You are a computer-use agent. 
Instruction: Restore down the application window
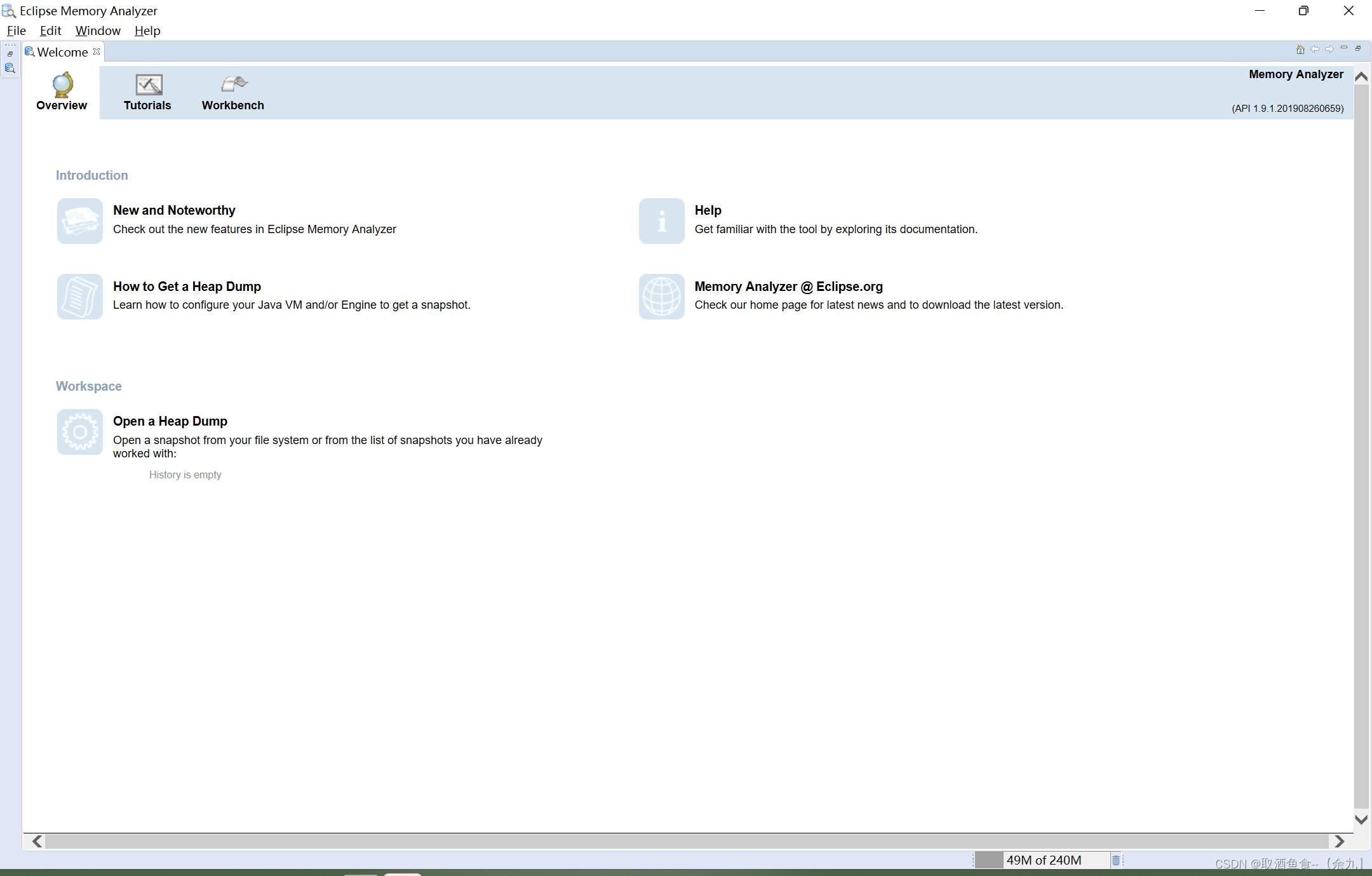(x=1303, y=11)
